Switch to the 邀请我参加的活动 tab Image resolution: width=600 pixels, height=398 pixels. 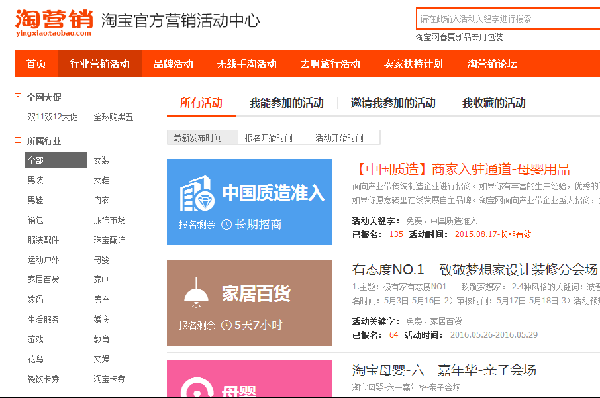tap(393, 103)
